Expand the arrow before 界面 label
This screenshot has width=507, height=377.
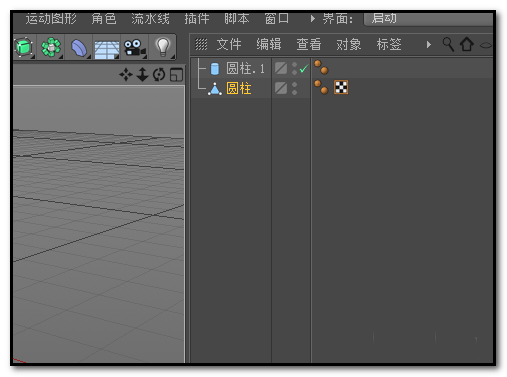(312, 18)
